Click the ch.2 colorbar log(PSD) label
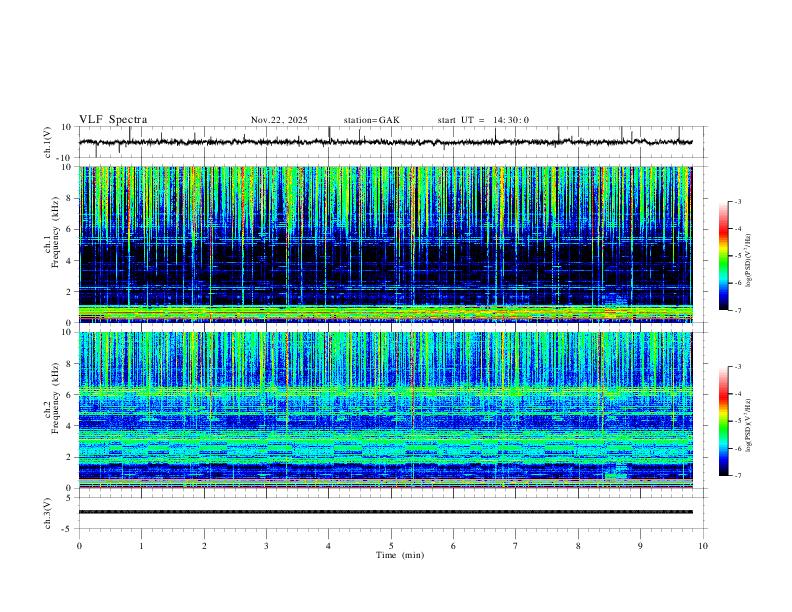Screen dimensions: 792x612 tap(749, 426)
